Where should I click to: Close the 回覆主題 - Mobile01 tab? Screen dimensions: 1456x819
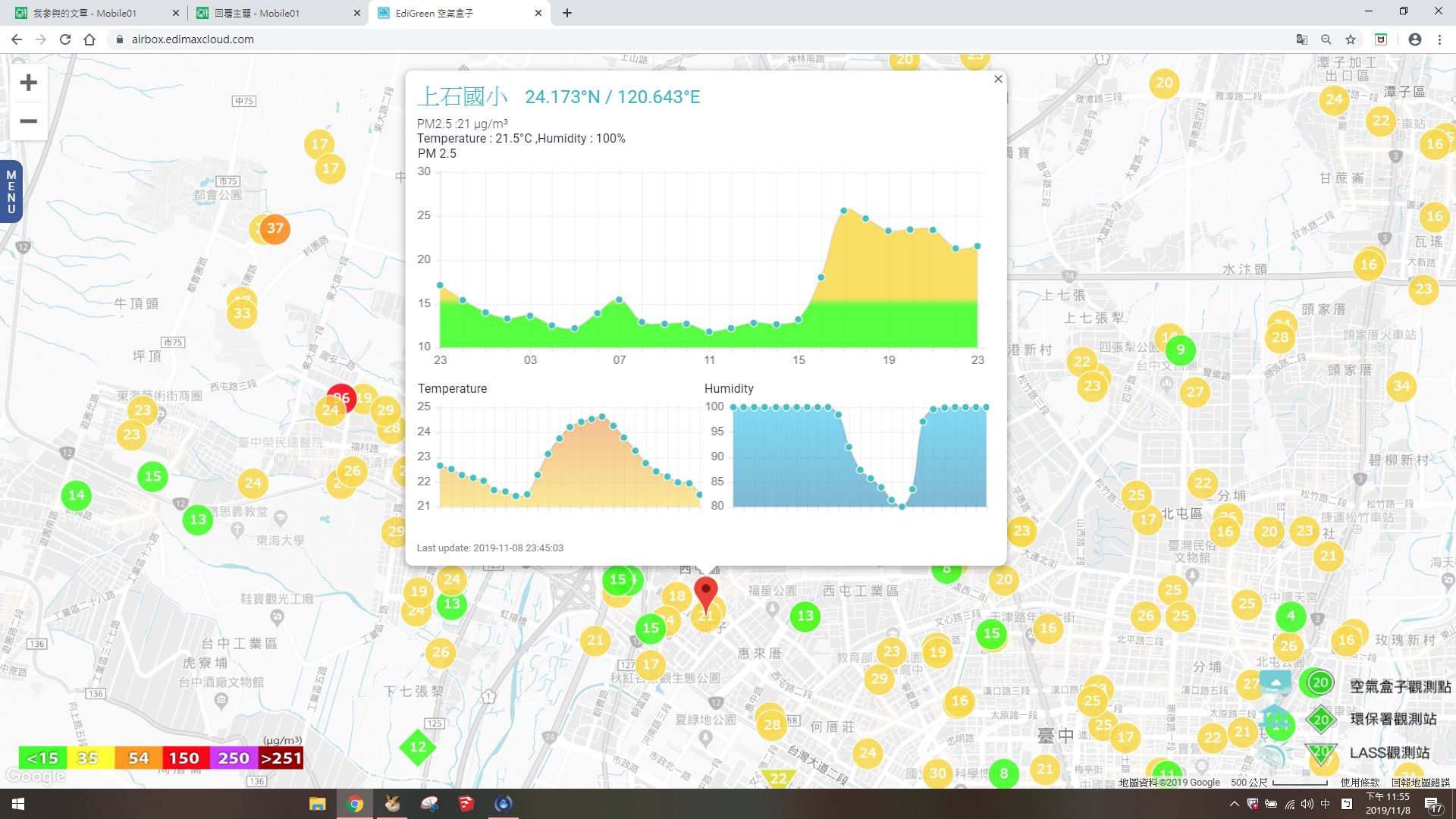pos(357,13)
